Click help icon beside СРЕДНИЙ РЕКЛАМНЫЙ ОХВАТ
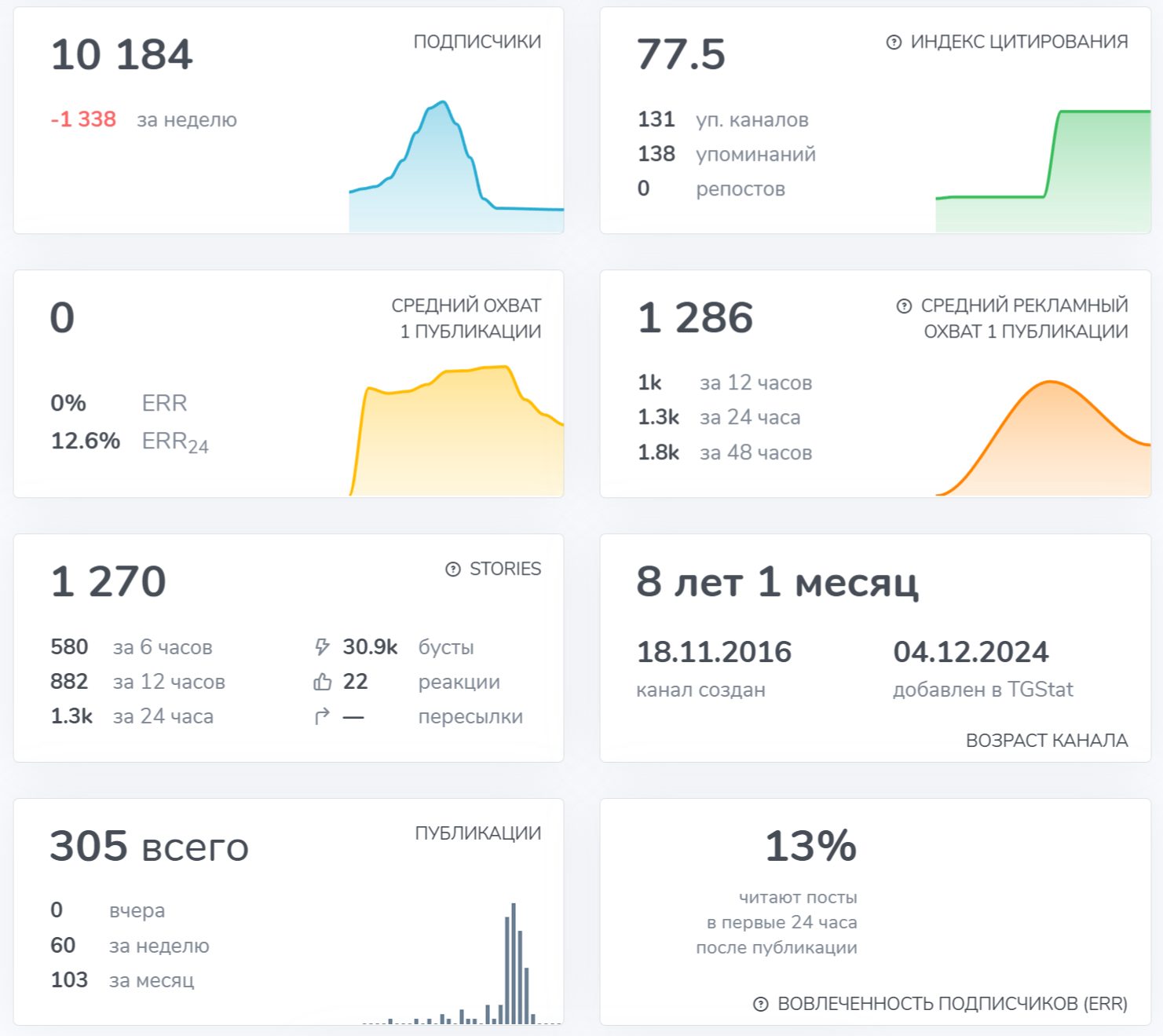Screen dimensions: 1163x1036 coord(904,306)
